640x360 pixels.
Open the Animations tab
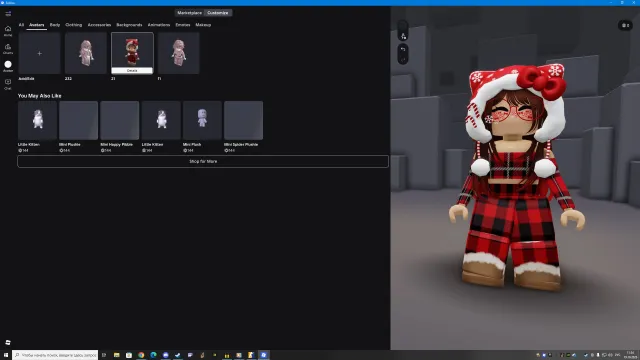tap(159, 25)
